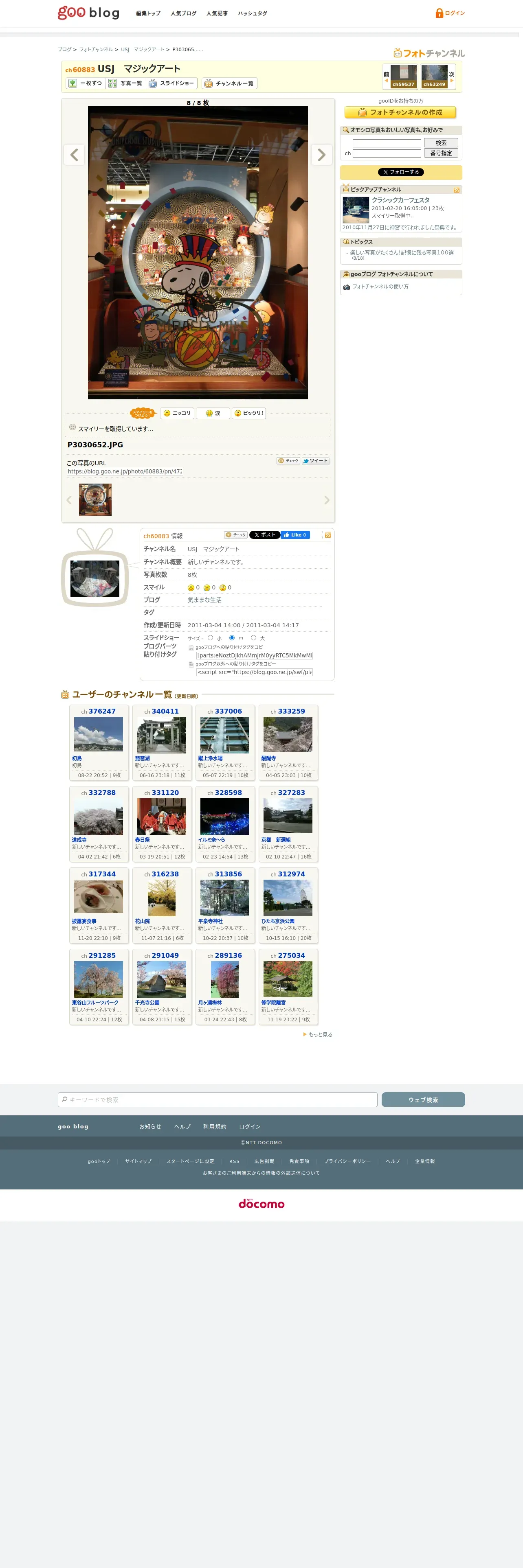Focus the ch number input field
This screenshot has height=1568, width=523.
pos(387,153)
